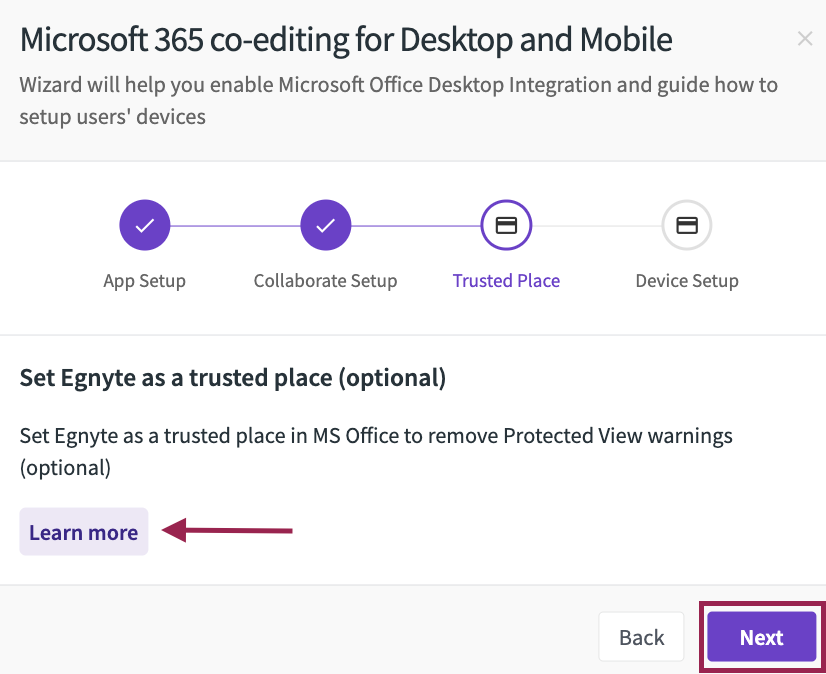Go to the Collaborate Setup step label
This screenshot has width=826, height=674.
click(x=326, y=281)
